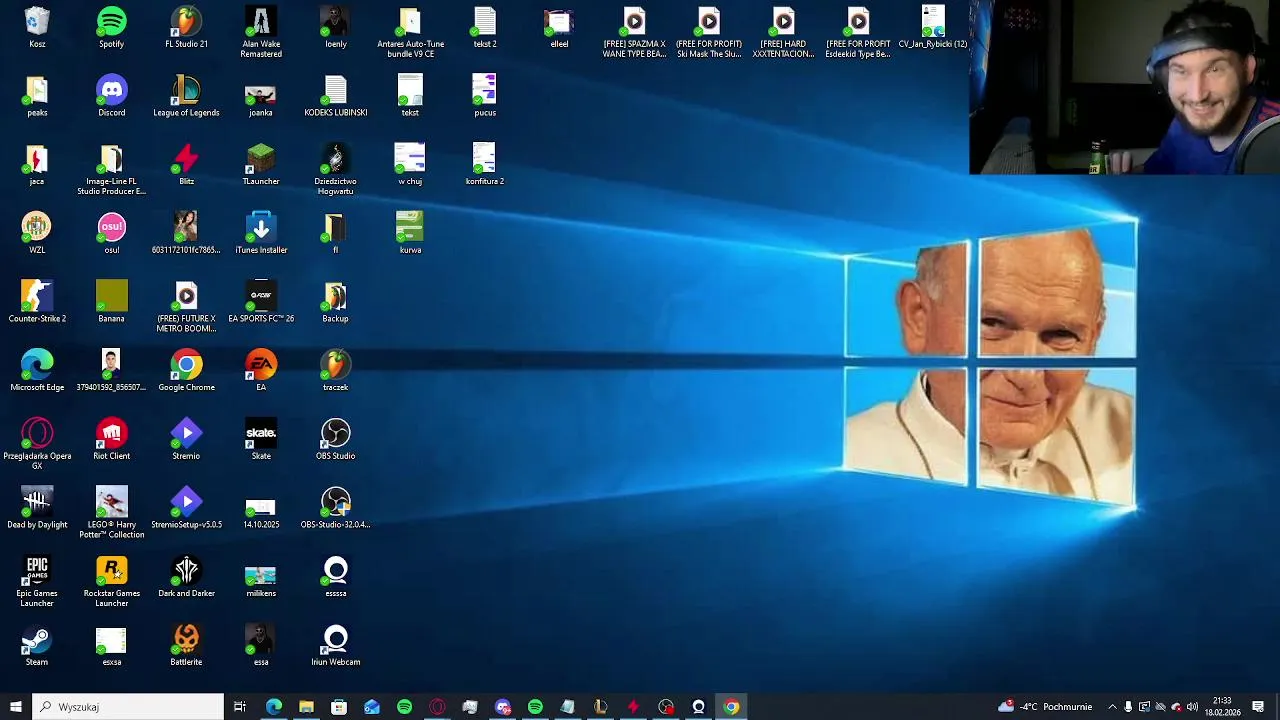Select the iTunes Installer icon
This screenshot has height=720, width=1280.
[x=261, y=233]
